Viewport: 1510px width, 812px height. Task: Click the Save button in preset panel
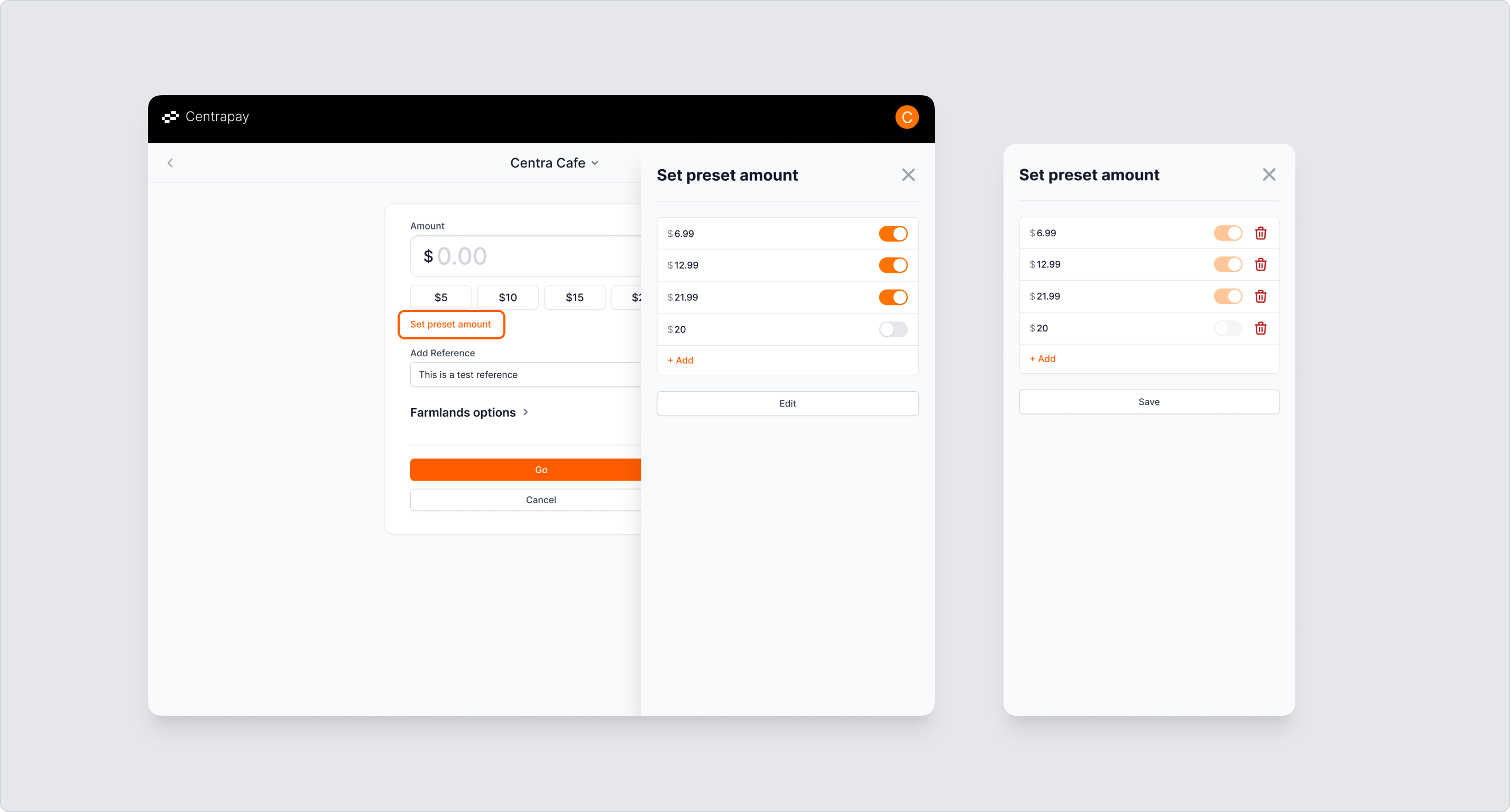click(x=1148, y=402)
